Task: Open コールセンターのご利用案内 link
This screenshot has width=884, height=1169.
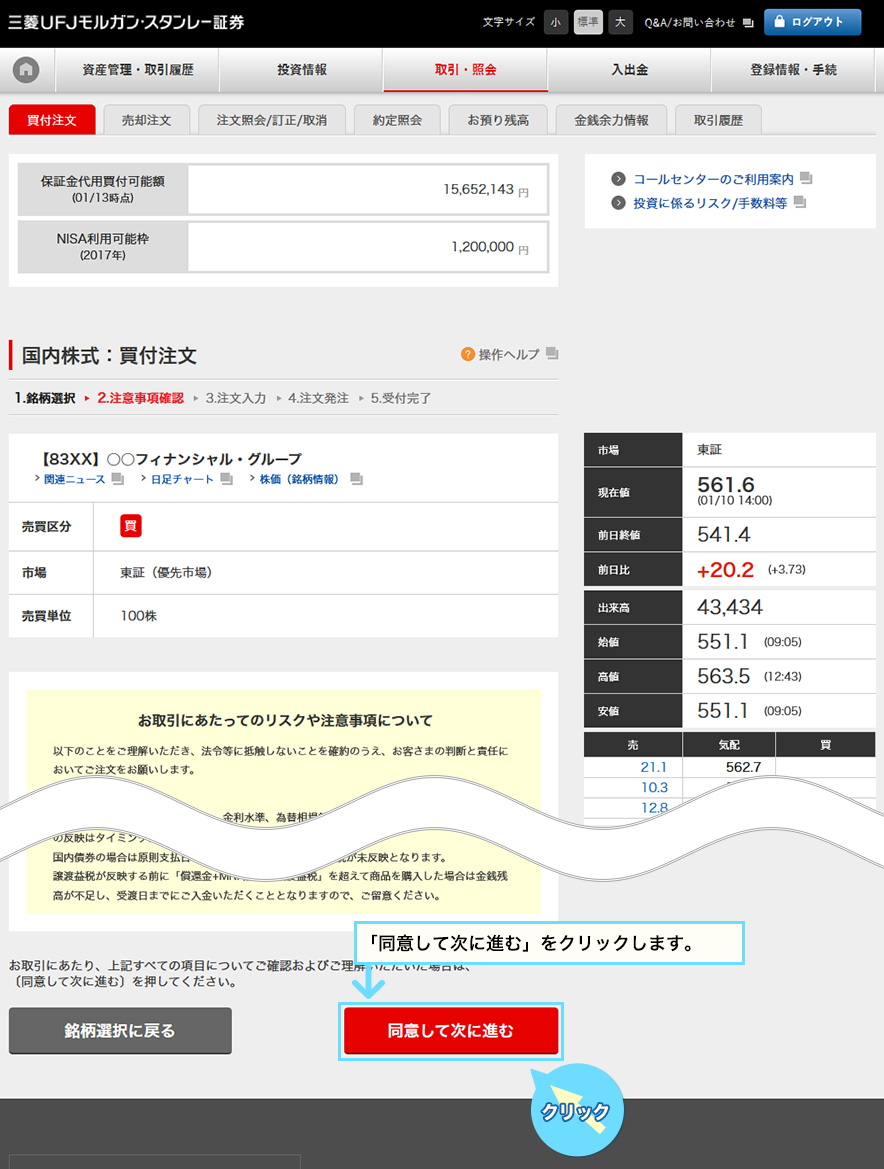Action: click(x=713, y=180)
